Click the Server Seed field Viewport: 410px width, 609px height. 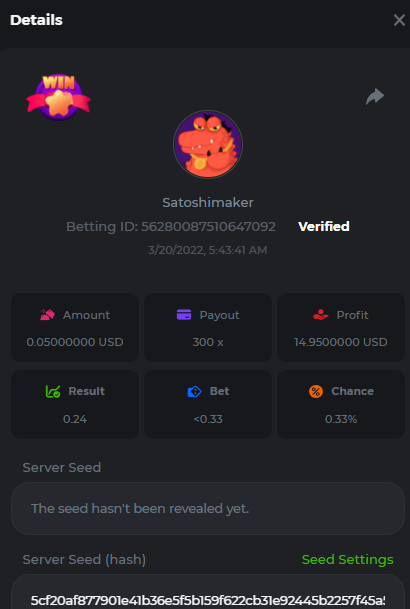pyautogui.click(x=208, y=508)
